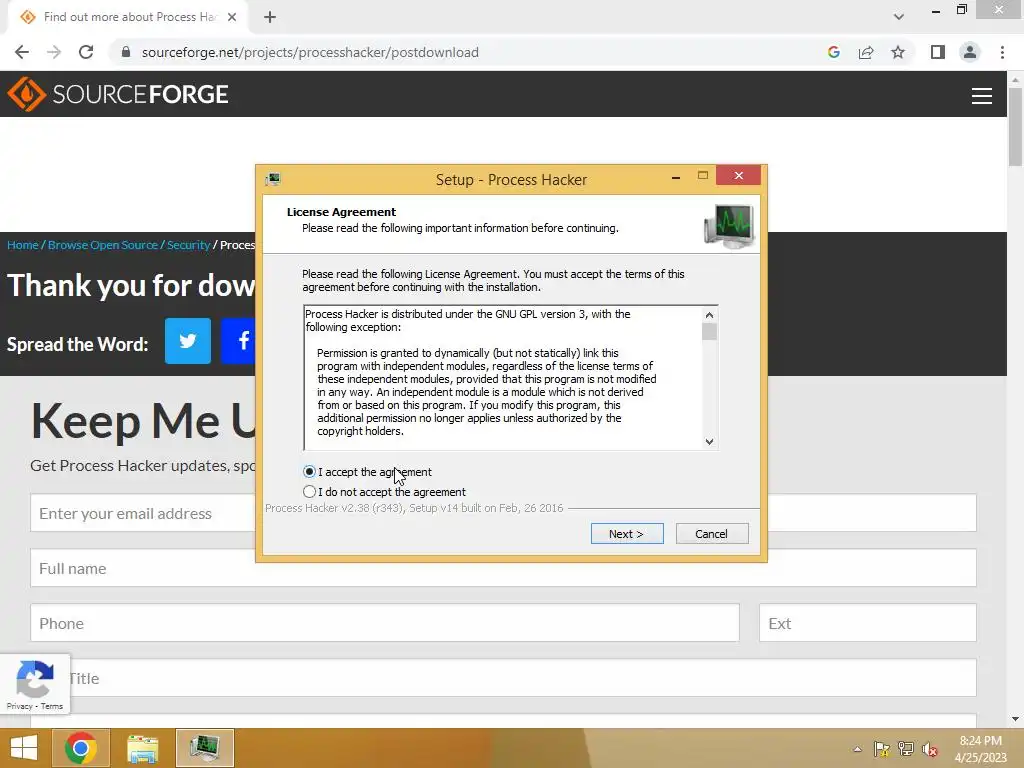Open the volume tray icon
The image size is (1024, 768).
click(x=930, y=749)
